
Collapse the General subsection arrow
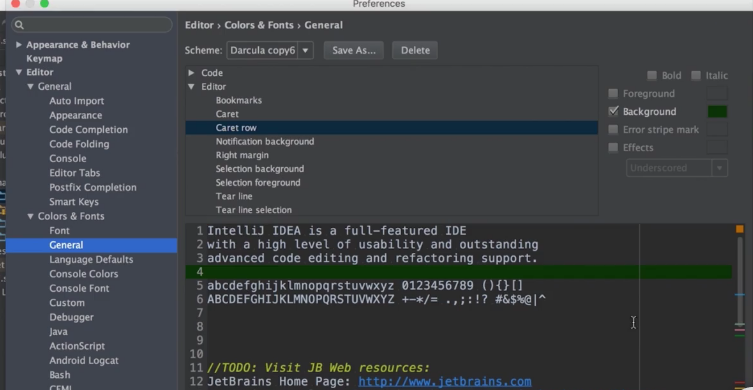(30, 86)
